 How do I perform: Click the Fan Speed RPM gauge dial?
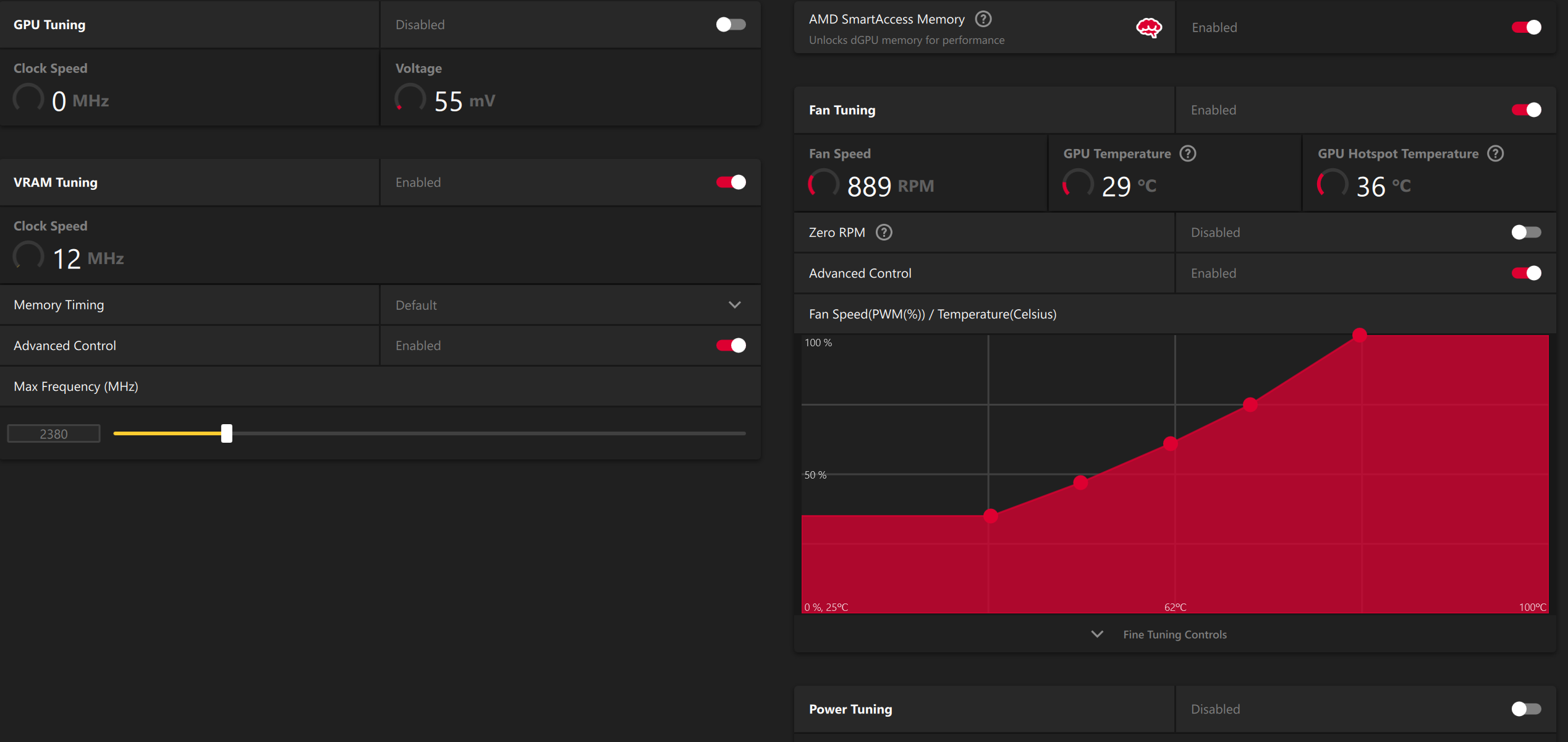point(824,184)
